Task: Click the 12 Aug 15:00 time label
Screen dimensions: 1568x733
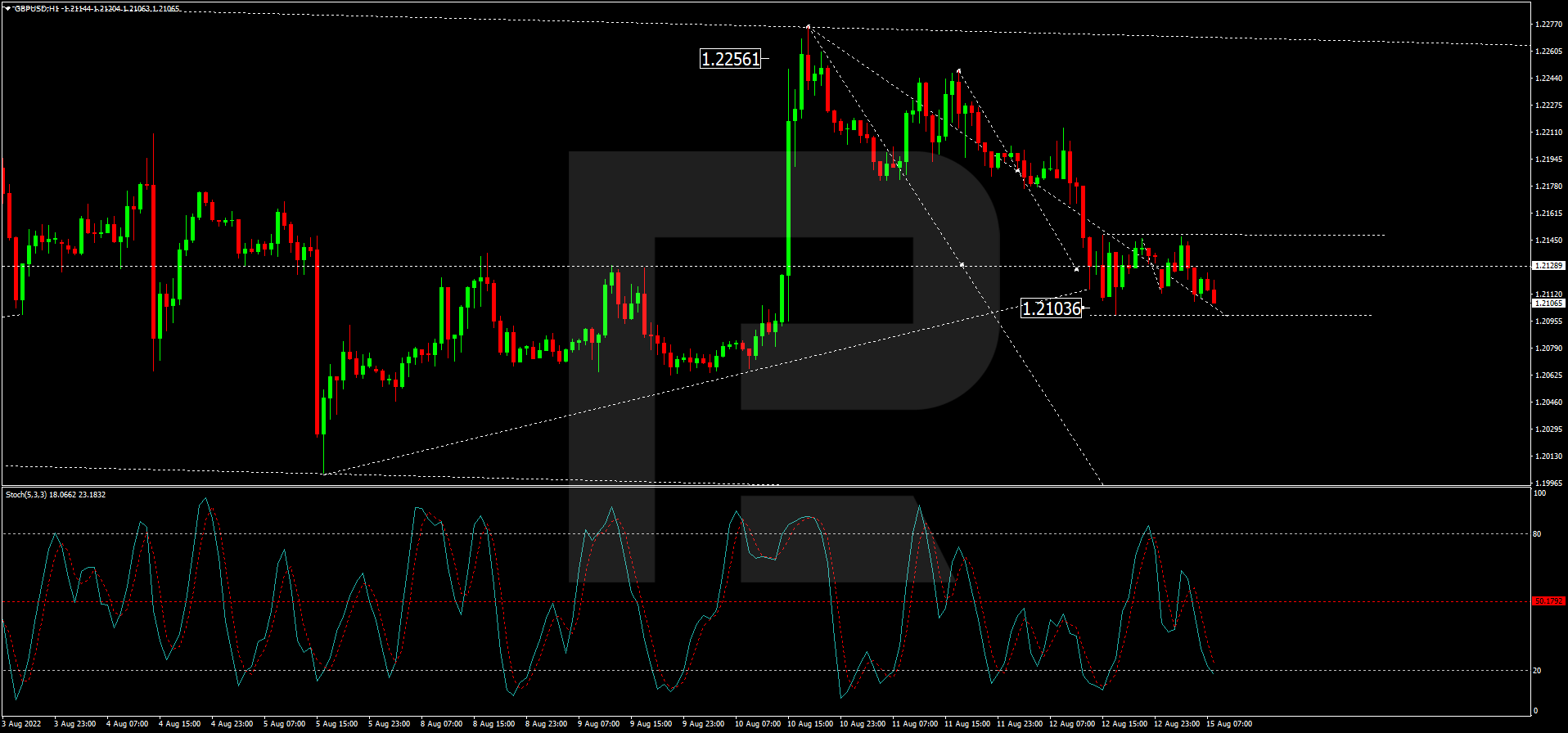Action: click(1124, 724)
